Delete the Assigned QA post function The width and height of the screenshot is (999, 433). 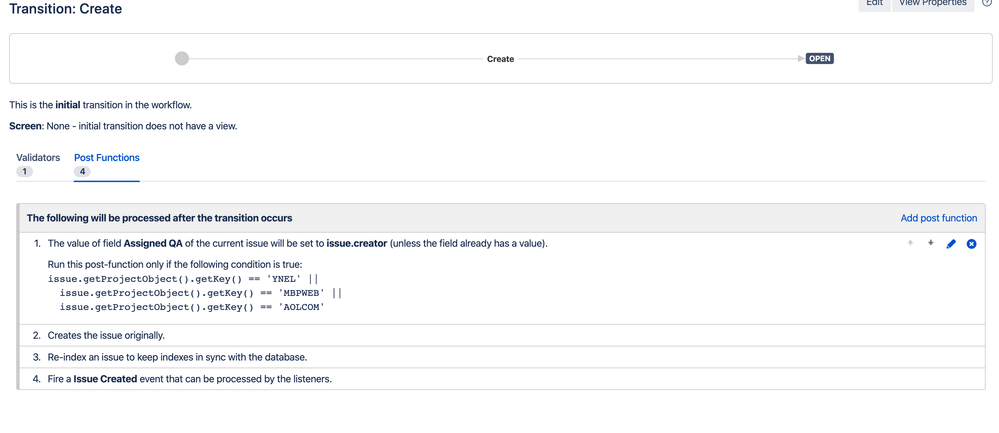tap(972, 244)
